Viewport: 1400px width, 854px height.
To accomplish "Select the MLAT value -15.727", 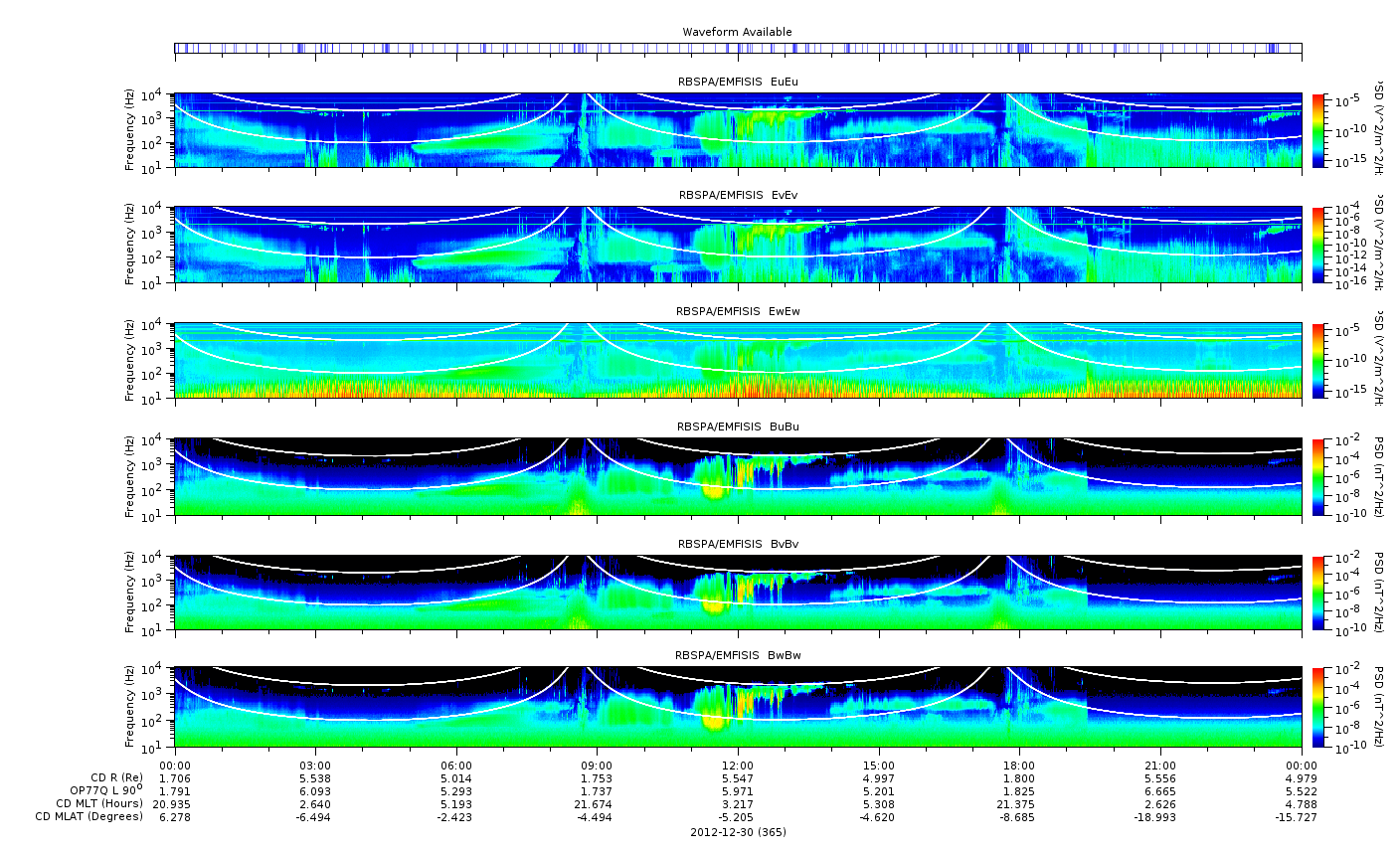I will coord(1299,816).
